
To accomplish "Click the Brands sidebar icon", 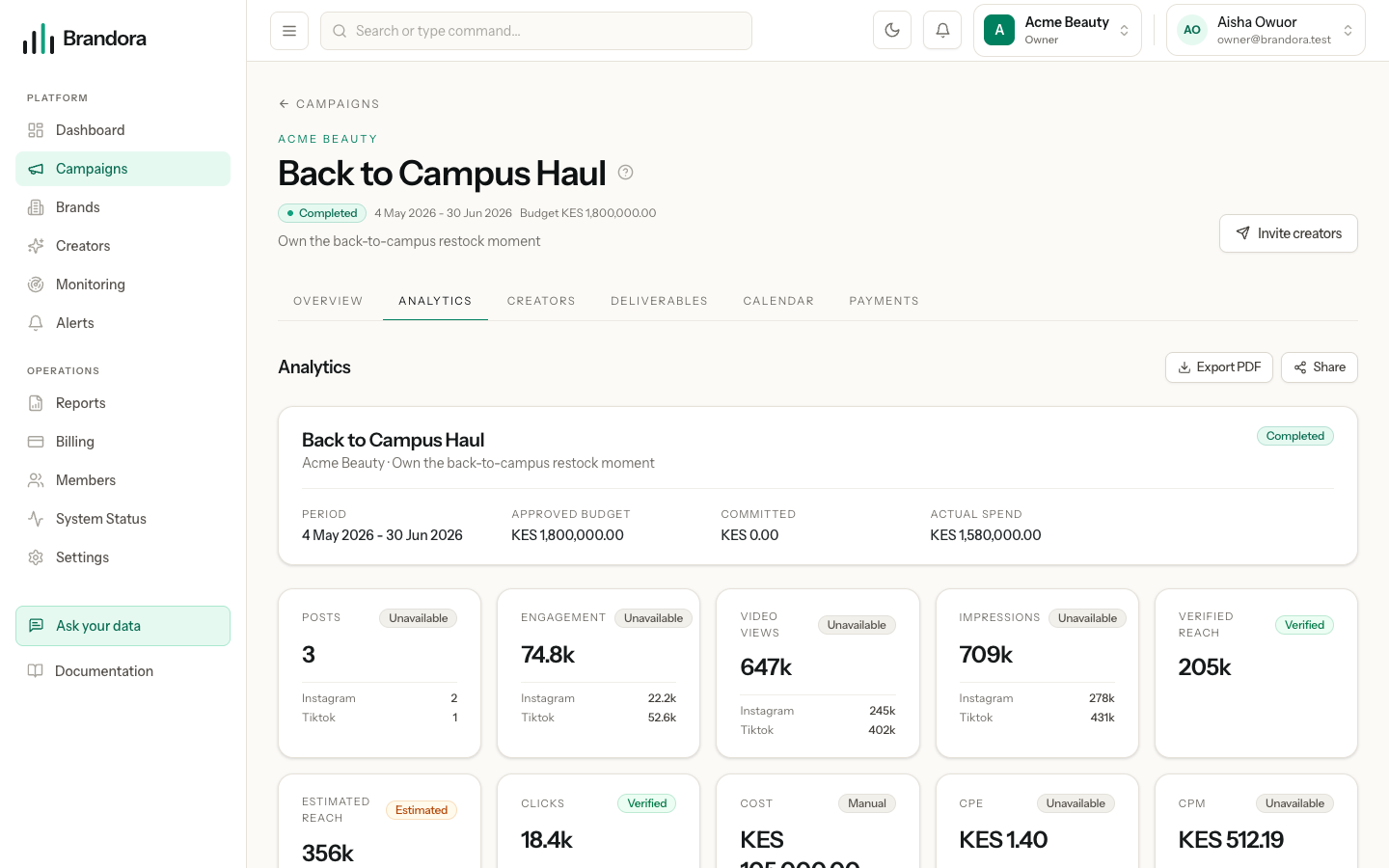I will [36, 207].
